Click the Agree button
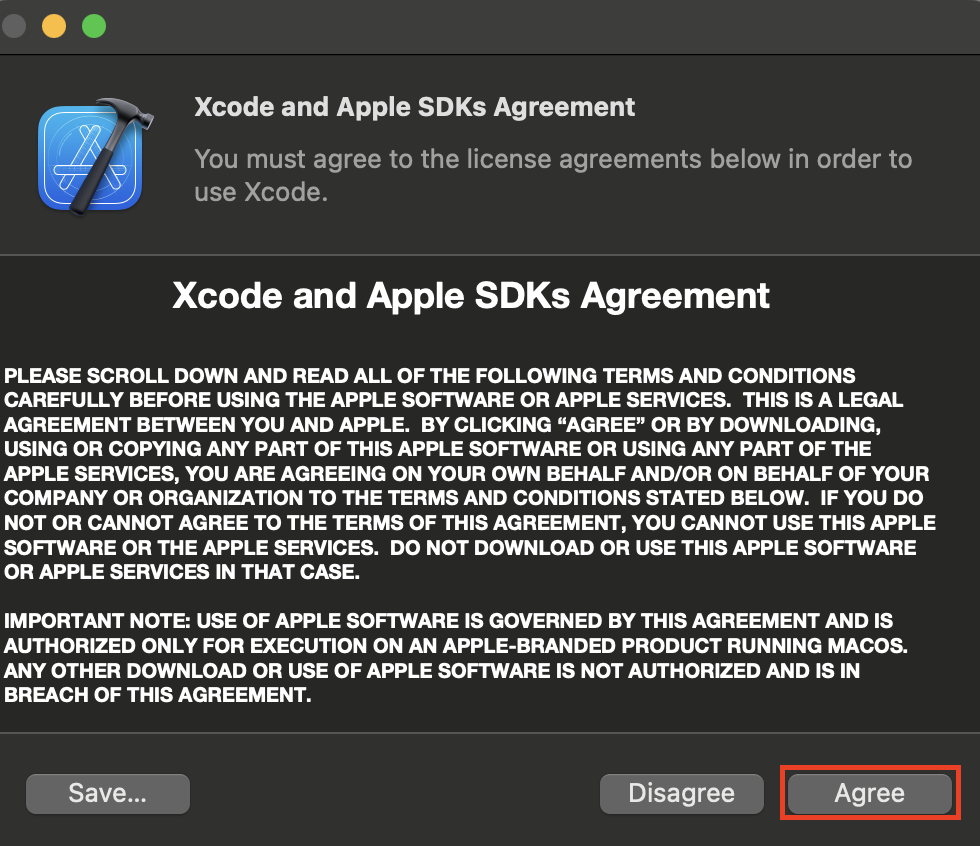This screenshot has height=846, width=980. pos(869,794)
